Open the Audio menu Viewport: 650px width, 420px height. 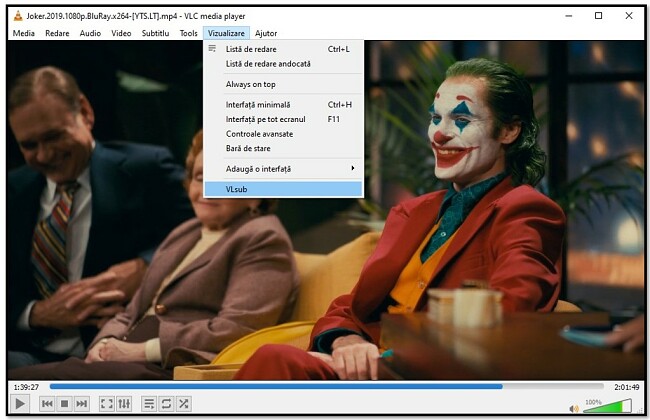tap(90, 33)
